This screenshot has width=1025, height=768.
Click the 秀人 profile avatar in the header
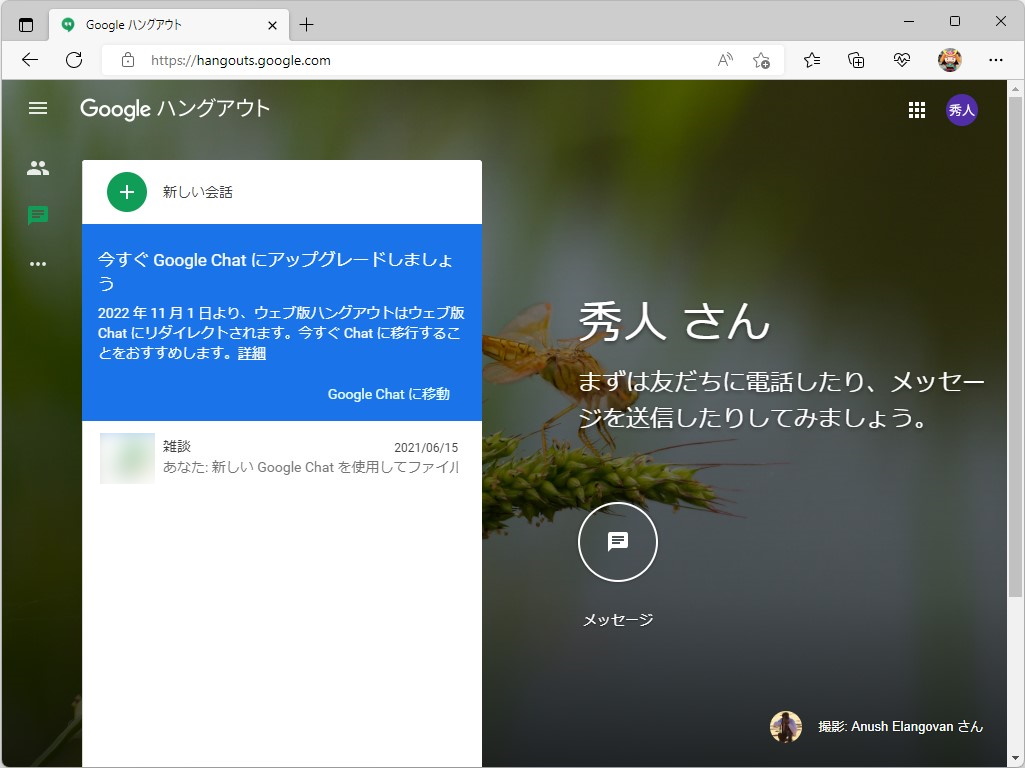[961, 110]
